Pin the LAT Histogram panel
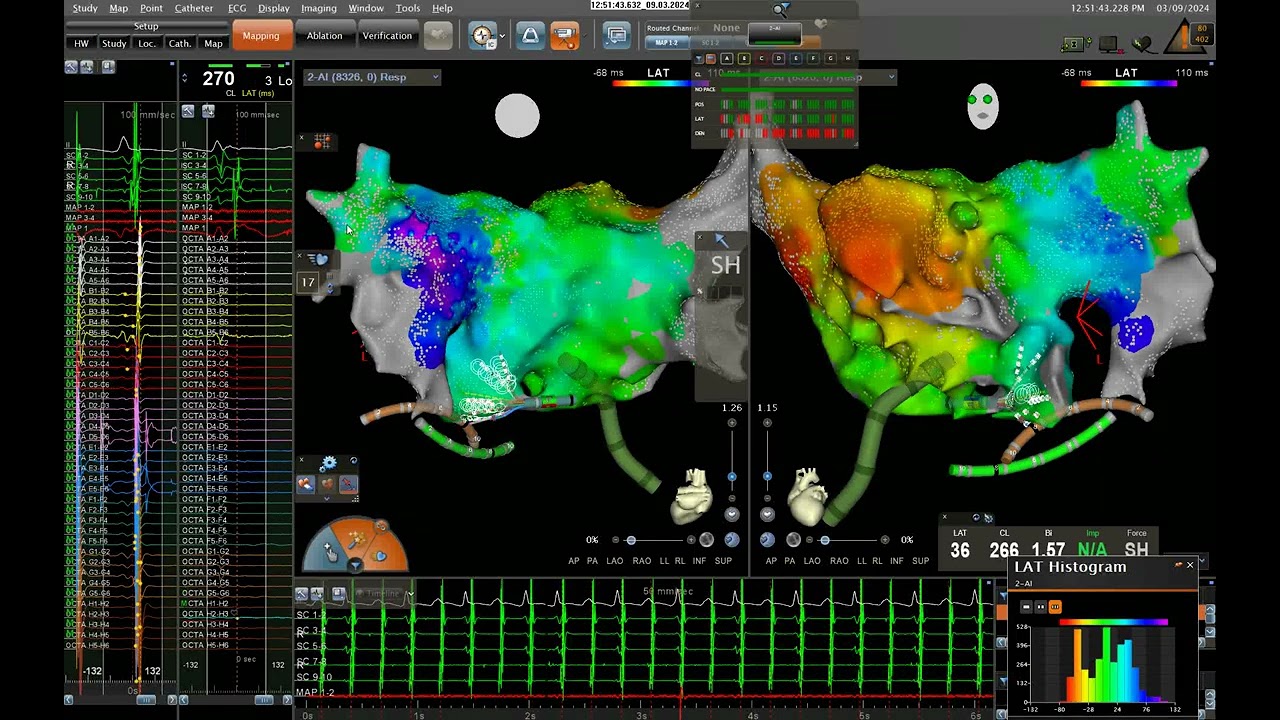Image resolution: width=1280 pixels, height=720 pixels. point(1178,566)
